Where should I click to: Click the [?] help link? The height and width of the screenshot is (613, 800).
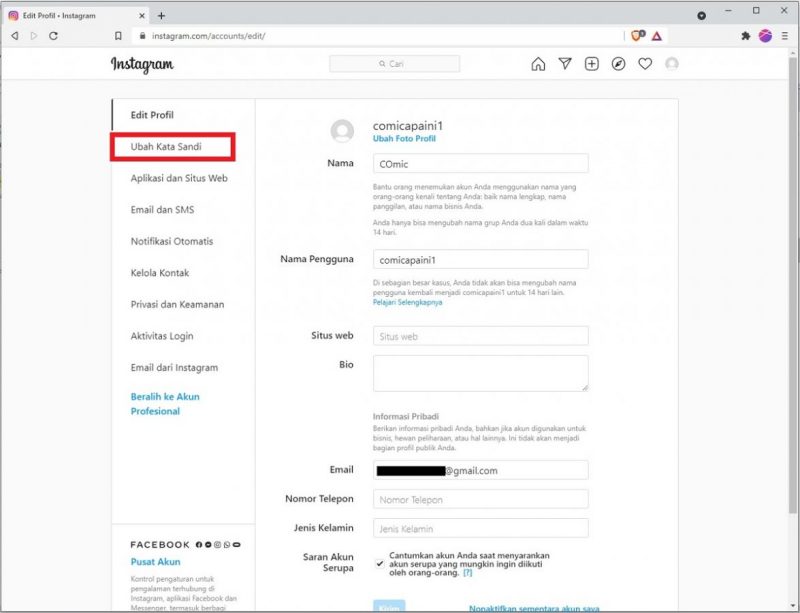[x=467, y=573]
